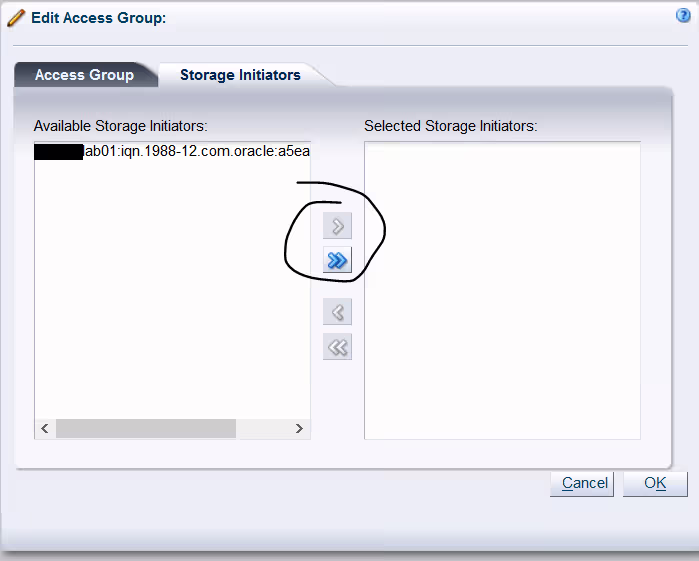699x561 pixels.
Task: Confirm changes with the OK button
Action: [655, 483]
